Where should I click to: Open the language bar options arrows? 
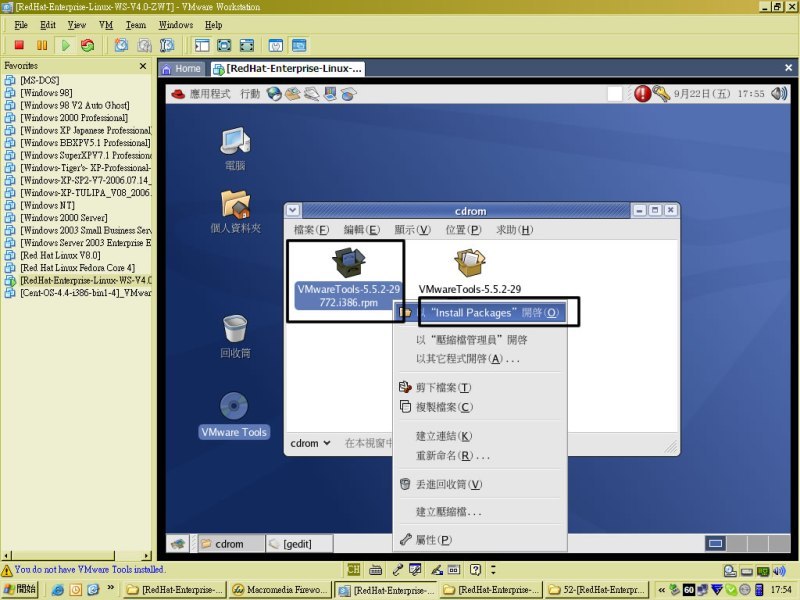[x=493, y=570]
